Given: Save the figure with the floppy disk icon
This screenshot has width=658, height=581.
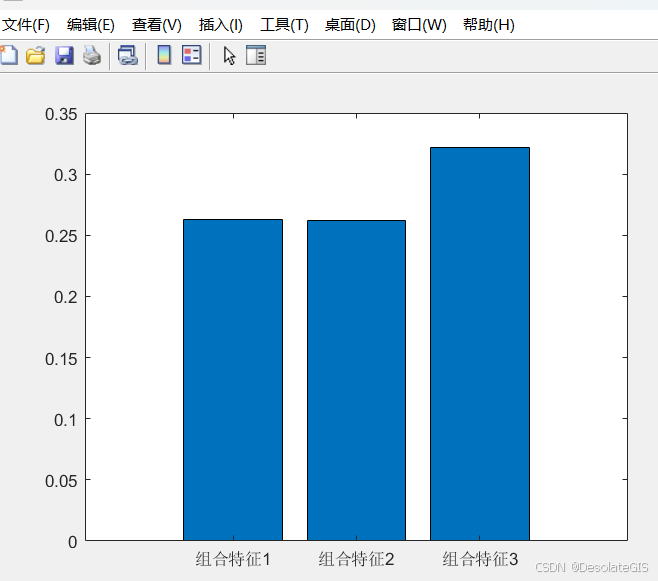Looking at the screenshot, I should tap(64, 55).
